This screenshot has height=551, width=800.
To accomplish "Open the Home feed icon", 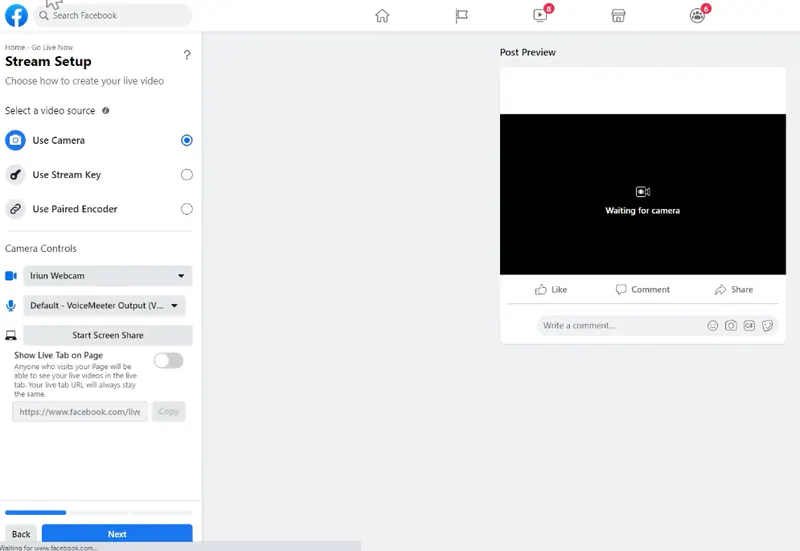I will click(x=382, y=16).
